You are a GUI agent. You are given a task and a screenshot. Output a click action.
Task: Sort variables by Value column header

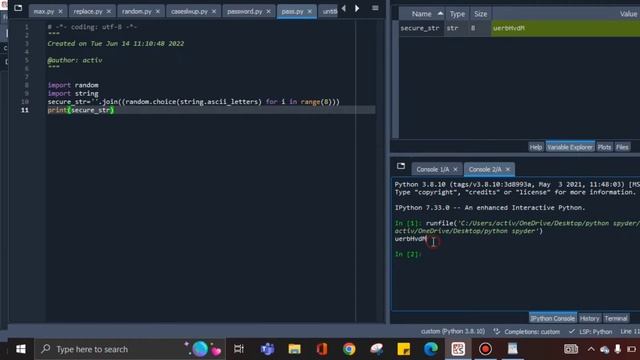628,14
